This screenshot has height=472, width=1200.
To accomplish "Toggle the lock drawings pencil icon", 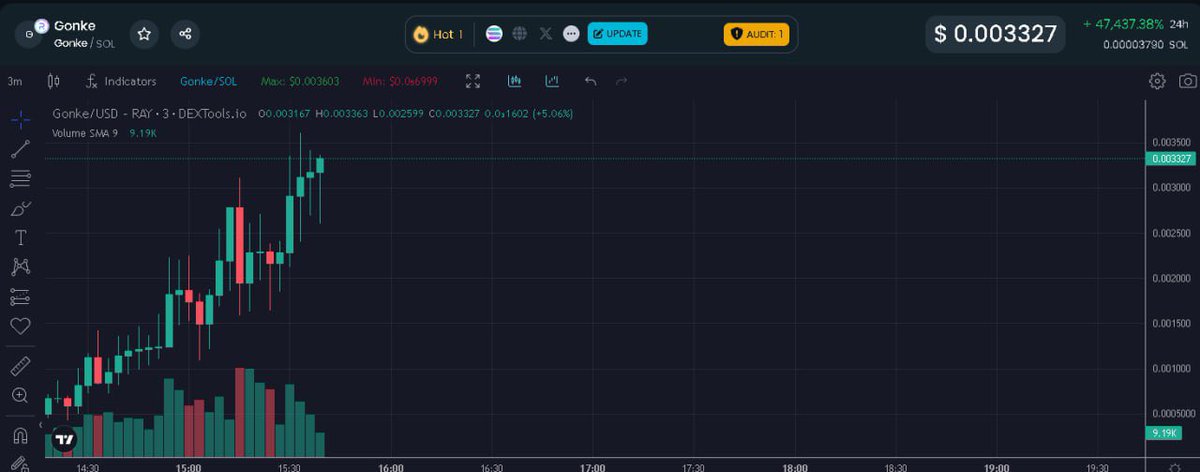I will [20, 463].
